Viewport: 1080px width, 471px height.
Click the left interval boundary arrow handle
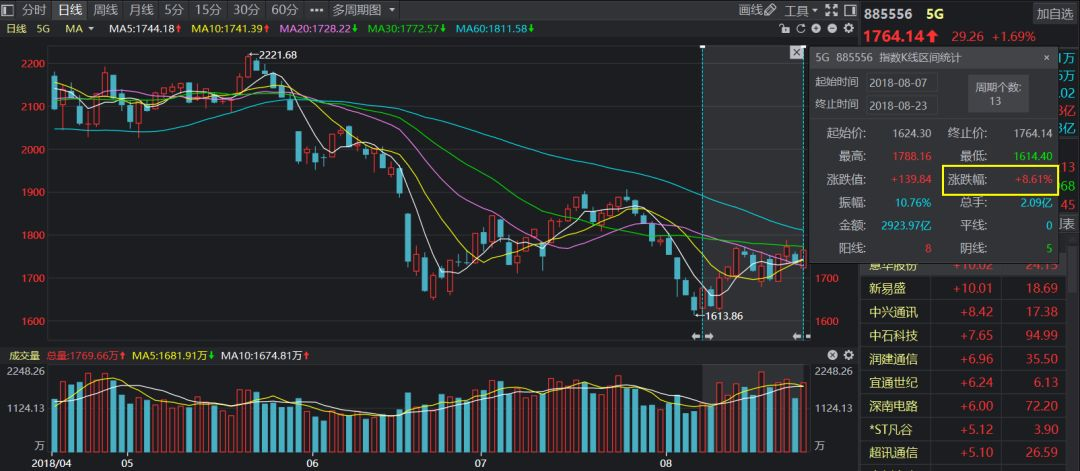point(703,336)
